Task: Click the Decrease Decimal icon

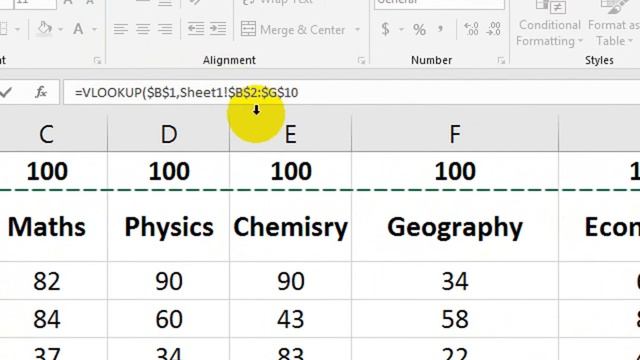Action: click(x=493, y=29)
